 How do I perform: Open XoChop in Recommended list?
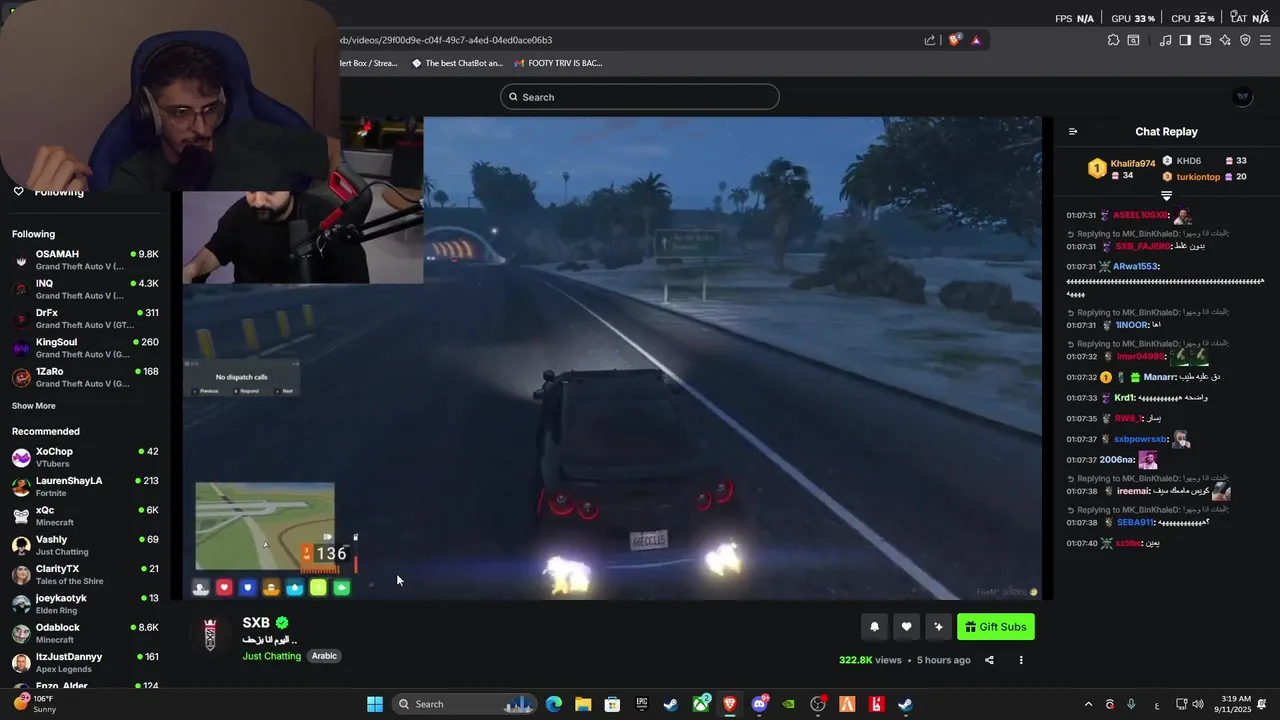[85, 457]
